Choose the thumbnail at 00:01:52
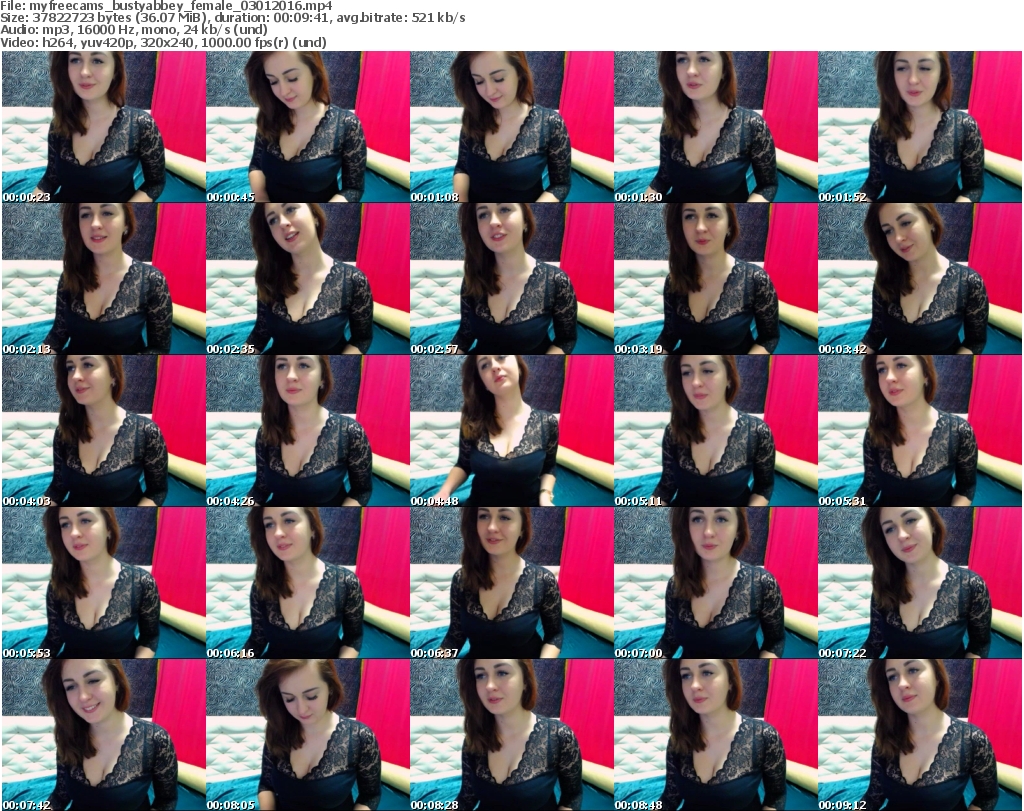Viewport: 1024px width, 811px height. point(920,127)
